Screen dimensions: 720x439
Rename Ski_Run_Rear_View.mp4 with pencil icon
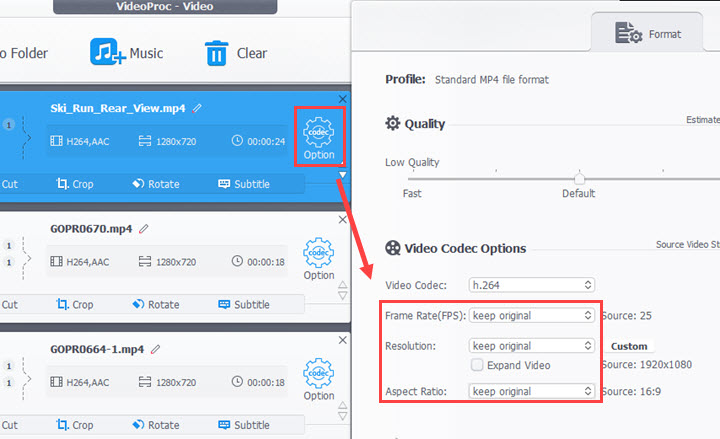click(x=197, y=108)
